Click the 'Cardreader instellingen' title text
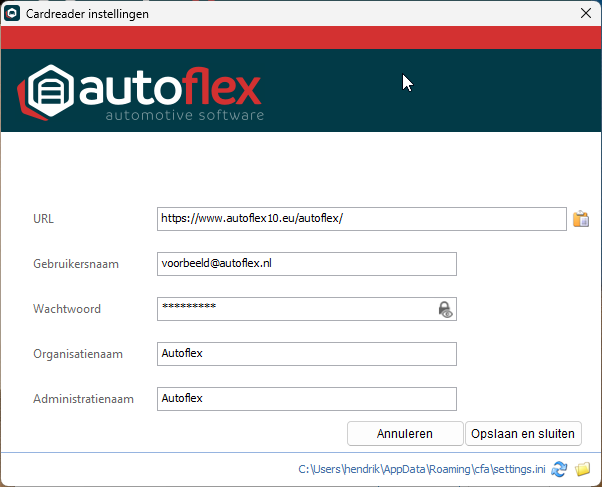The height and width of the screenshot is (487, 602). click(x=88, y=13)
